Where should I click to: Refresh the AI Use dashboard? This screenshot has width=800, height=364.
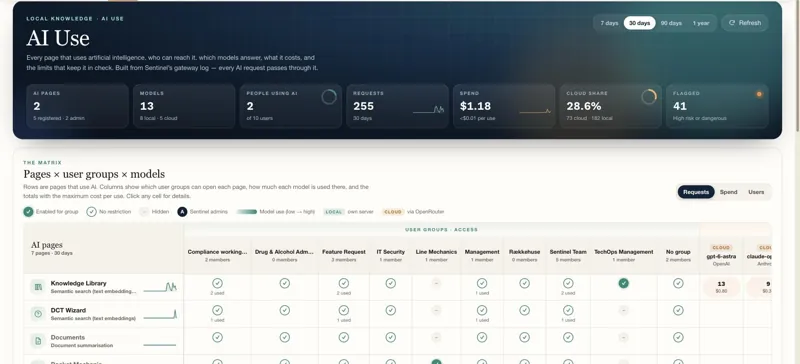(745, 23)
